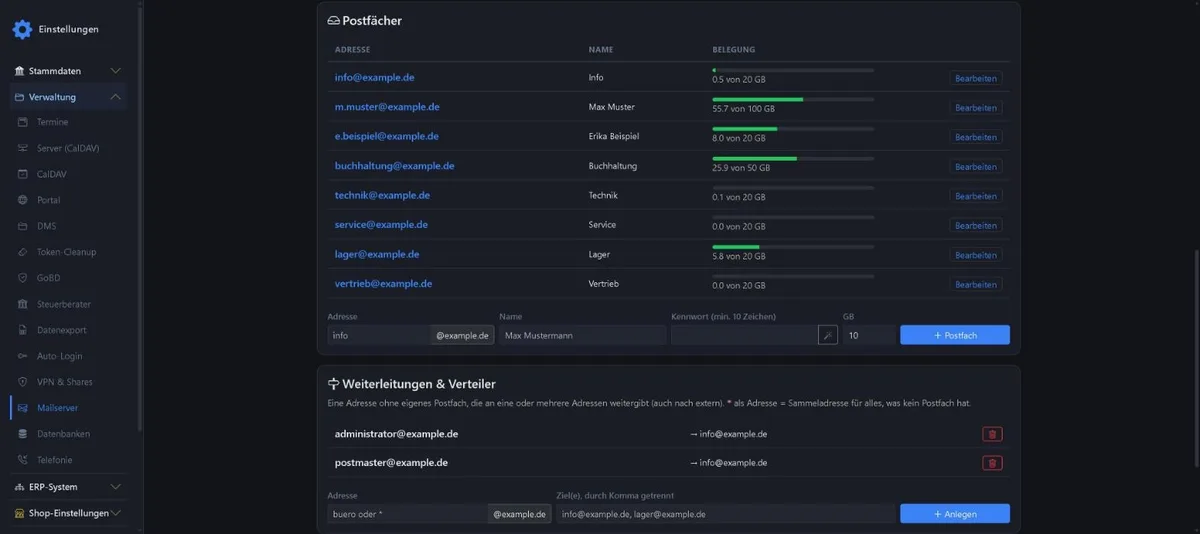Screen dimensions: 1200x534
Task: Focus the GB quota field
Action: click(869, 335)
